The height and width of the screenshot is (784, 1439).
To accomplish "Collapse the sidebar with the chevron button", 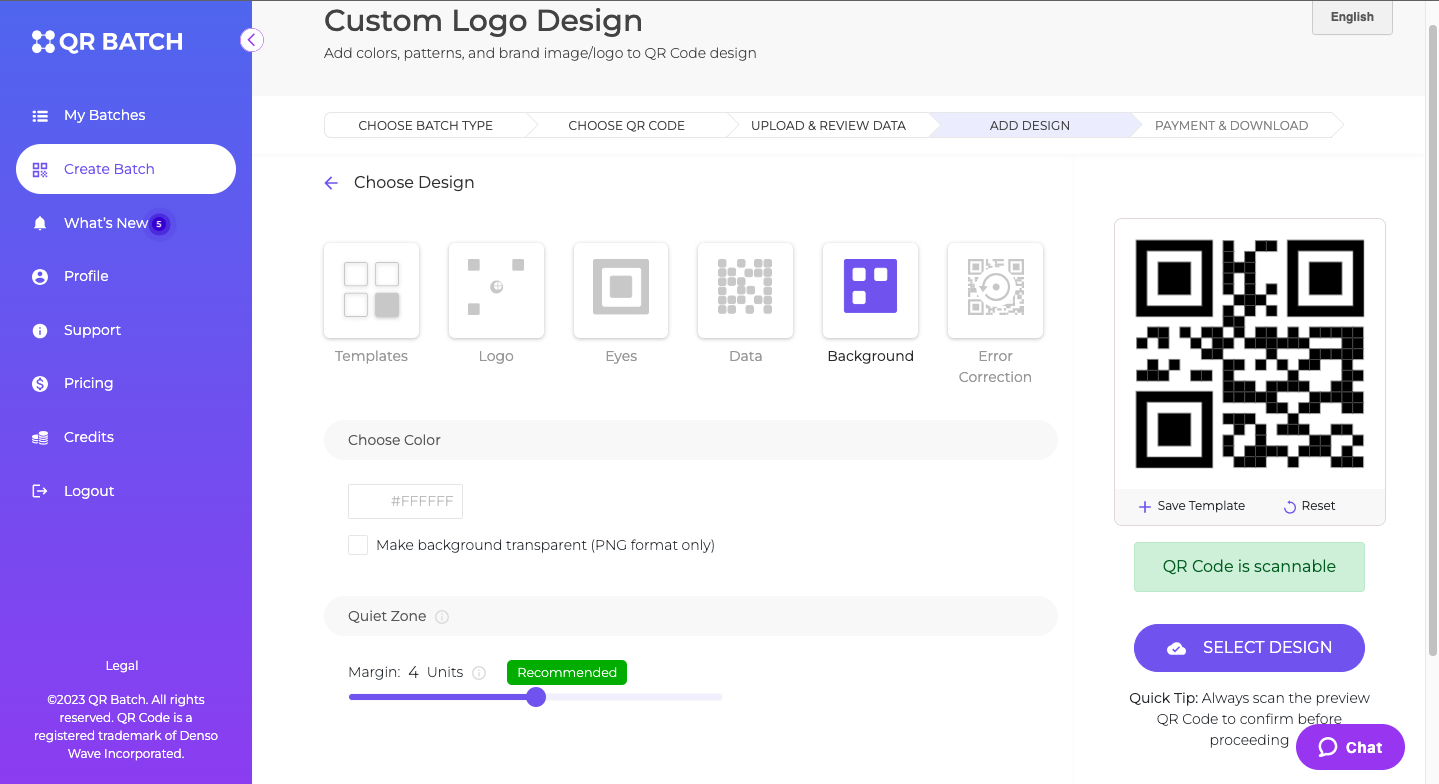I will tap(252, 40).
